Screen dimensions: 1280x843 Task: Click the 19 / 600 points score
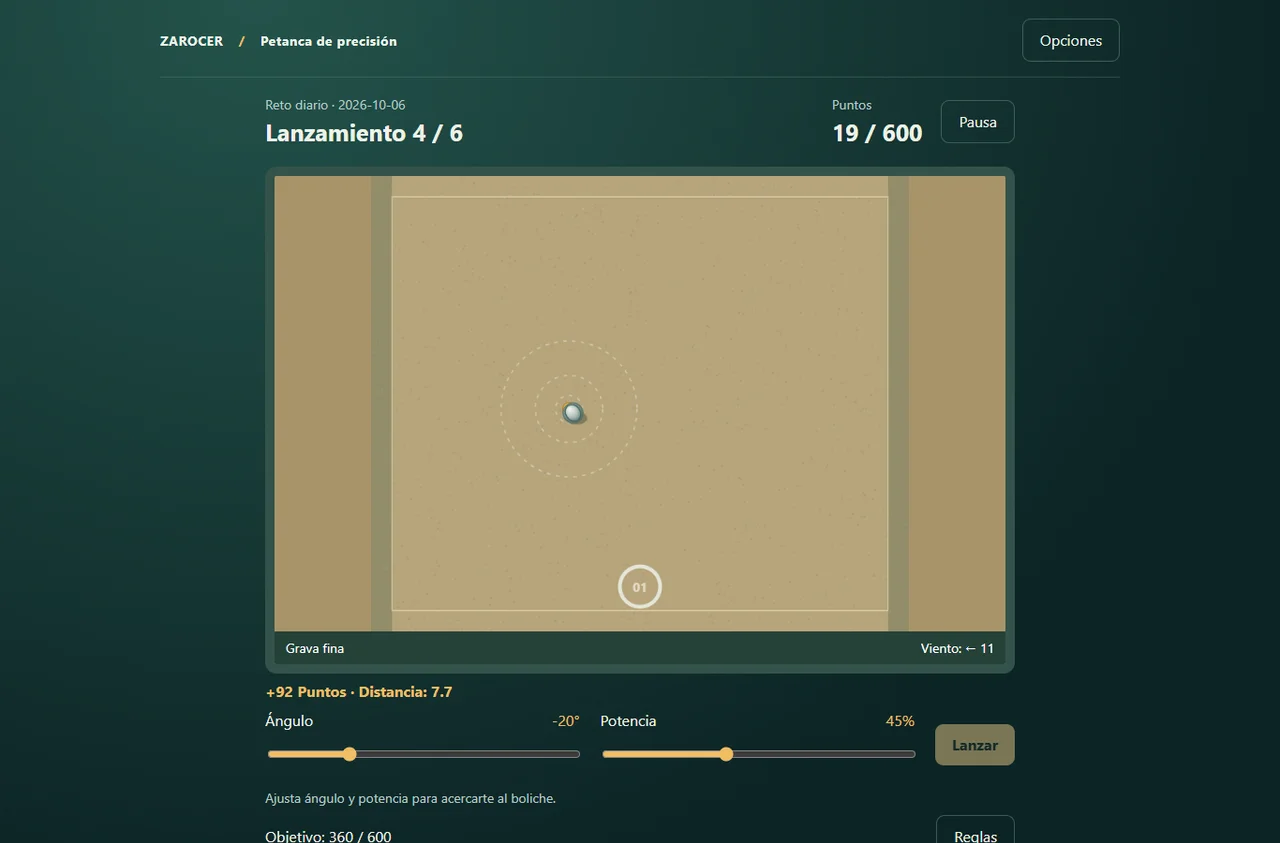click(x=877, y=133)
